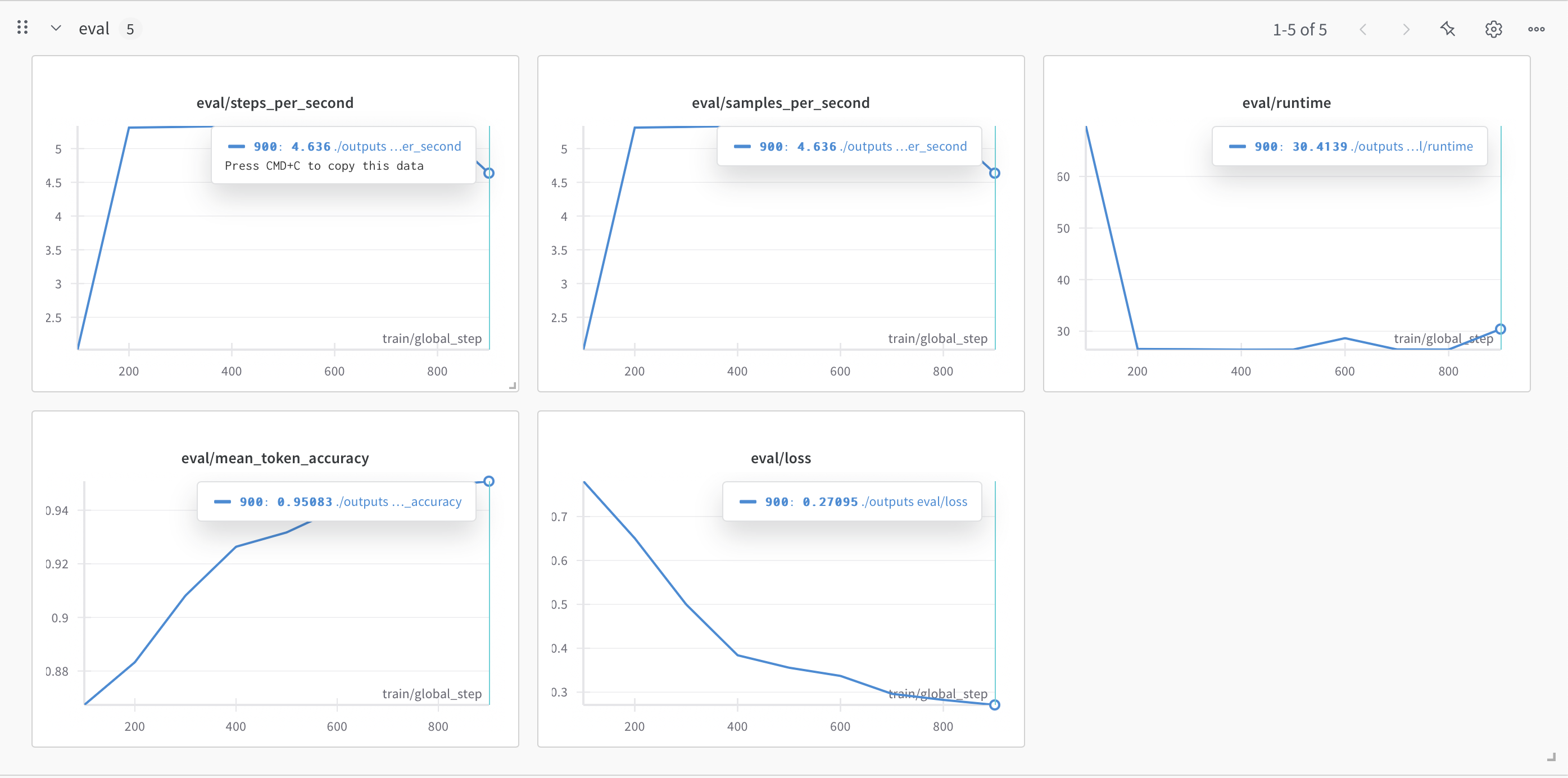
Task: Go to next panels page arrow
Action: pos(1406,29)
